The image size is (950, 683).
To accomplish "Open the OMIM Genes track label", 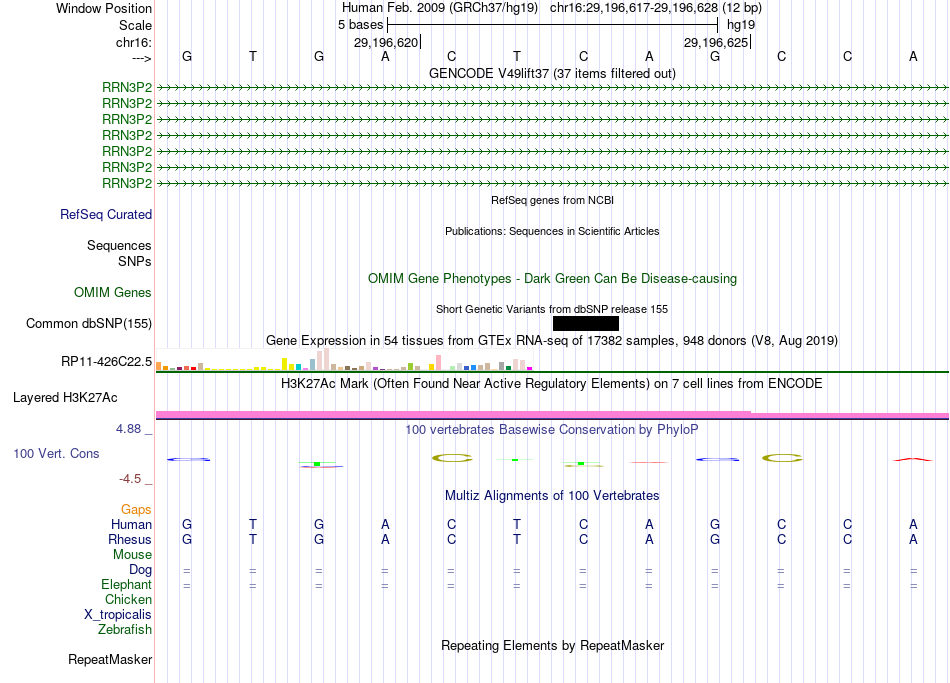I will 113,293.
